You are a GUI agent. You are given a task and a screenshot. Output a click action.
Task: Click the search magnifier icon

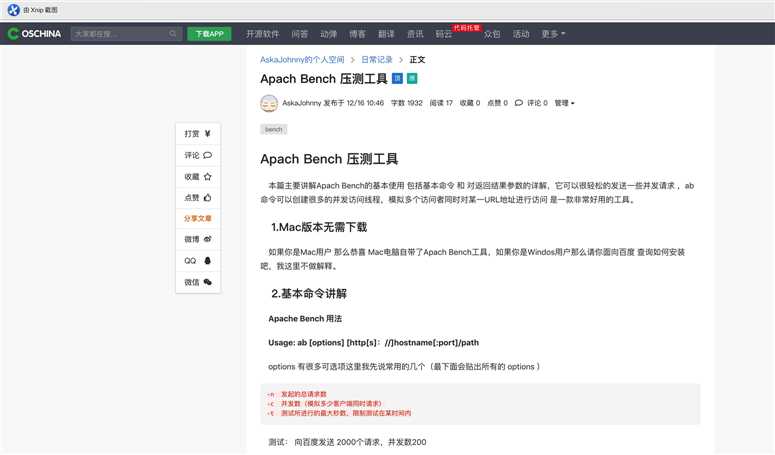pyautogui.click(x=172, y=34)
